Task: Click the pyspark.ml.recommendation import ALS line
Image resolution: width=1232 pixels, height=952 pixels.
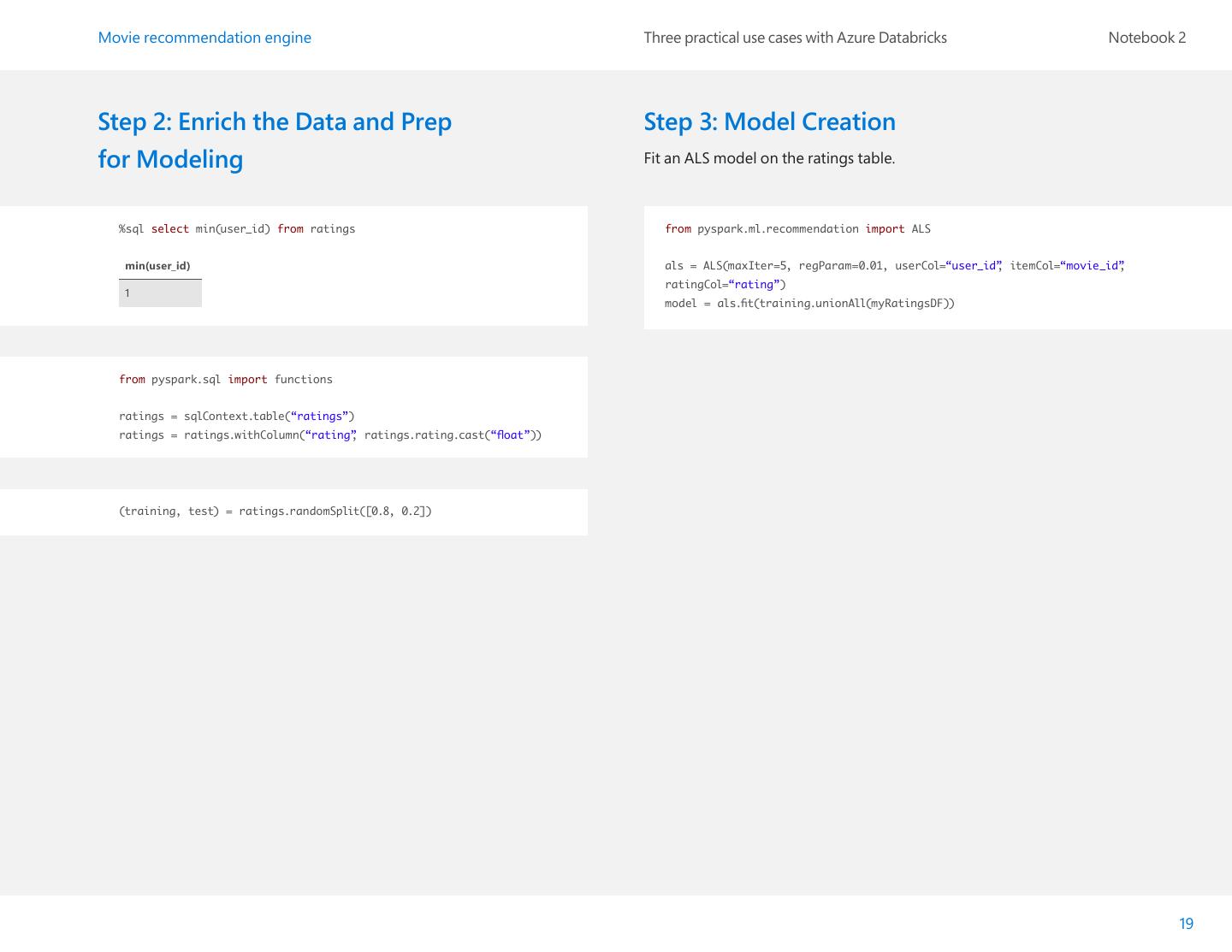Action: pos(797,229)
